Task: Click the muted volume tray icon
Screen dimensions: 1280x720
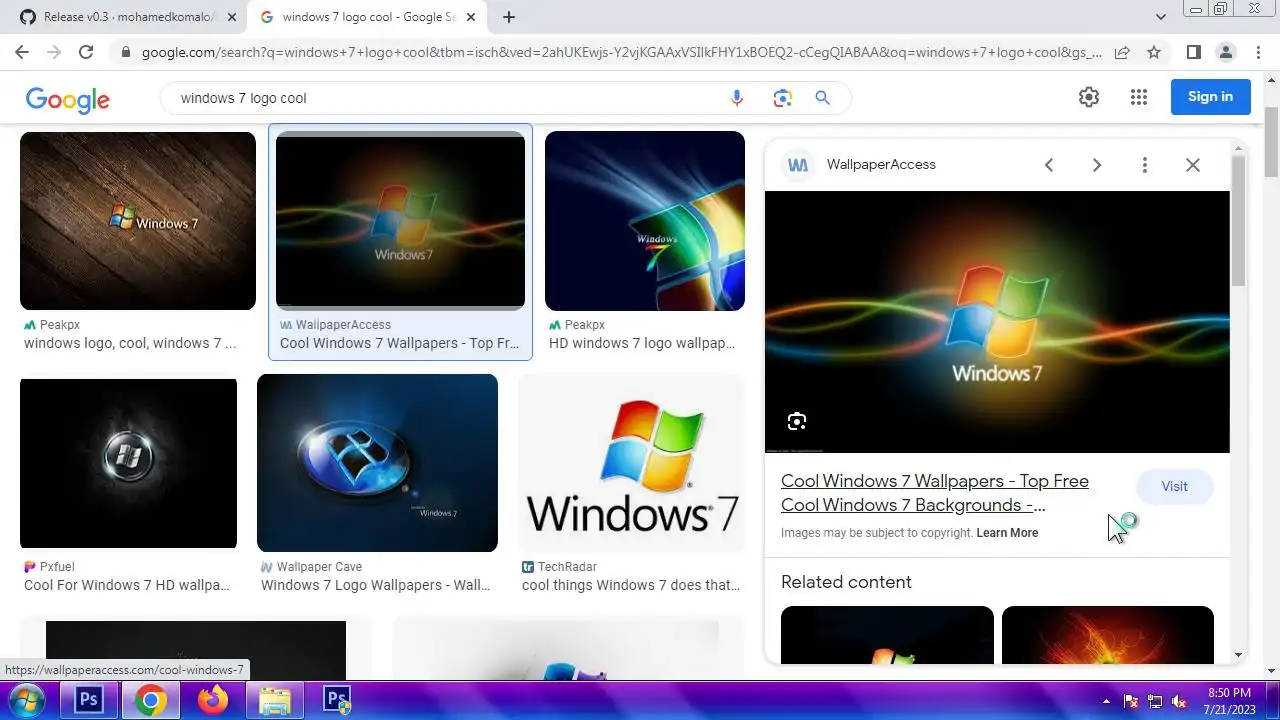Action: (x=1180, y=701)
